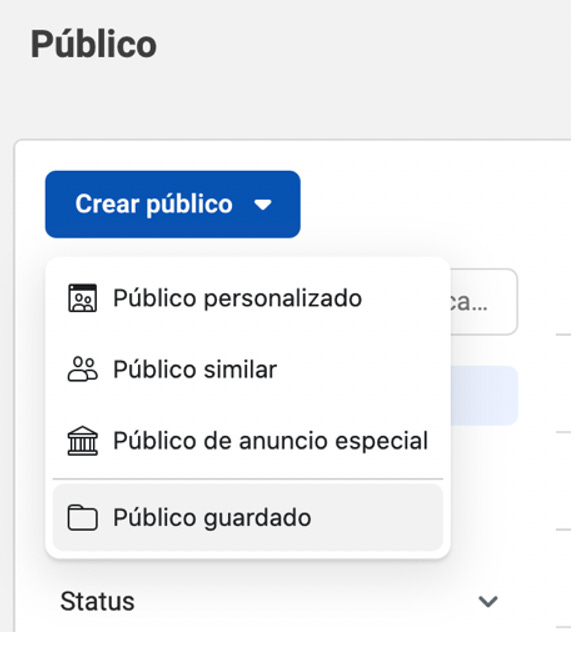574x648 pixels.
Task: Open the Crear público dropdown button
Action: pos(173,204)
